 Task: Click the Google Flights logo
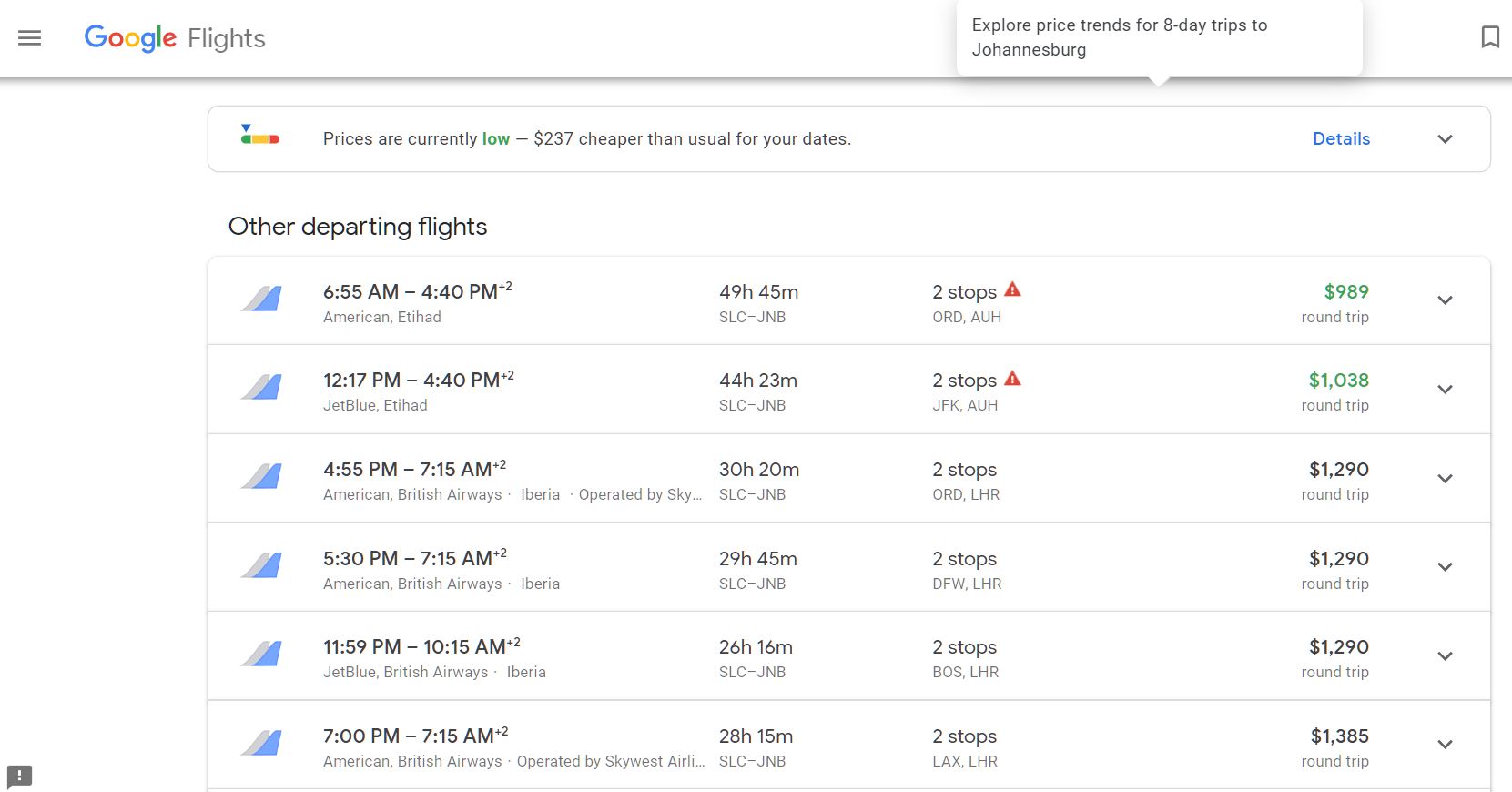point(175,38)
